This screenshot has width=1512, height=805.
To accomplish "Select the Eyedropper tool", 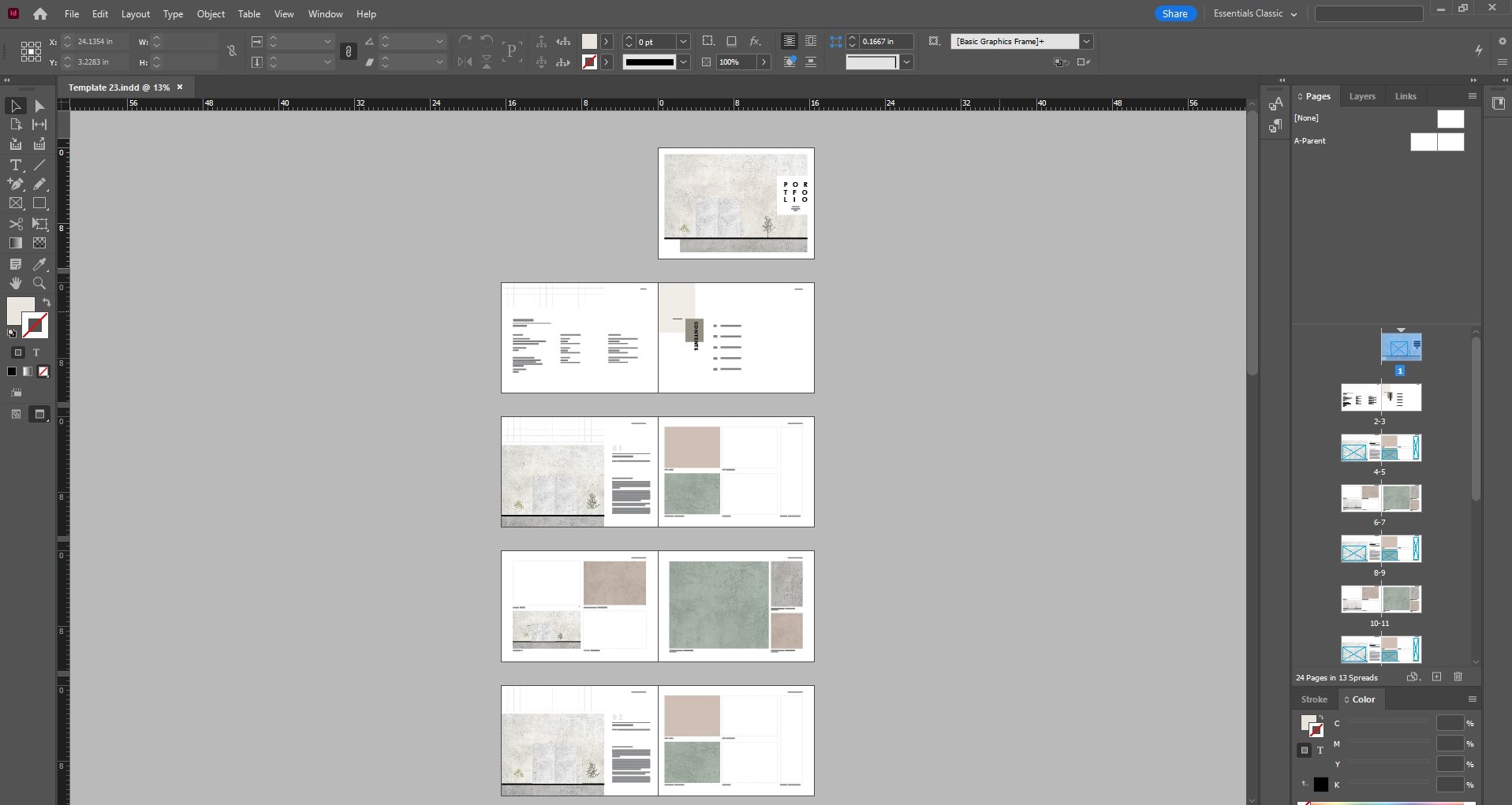I will 39,263.
